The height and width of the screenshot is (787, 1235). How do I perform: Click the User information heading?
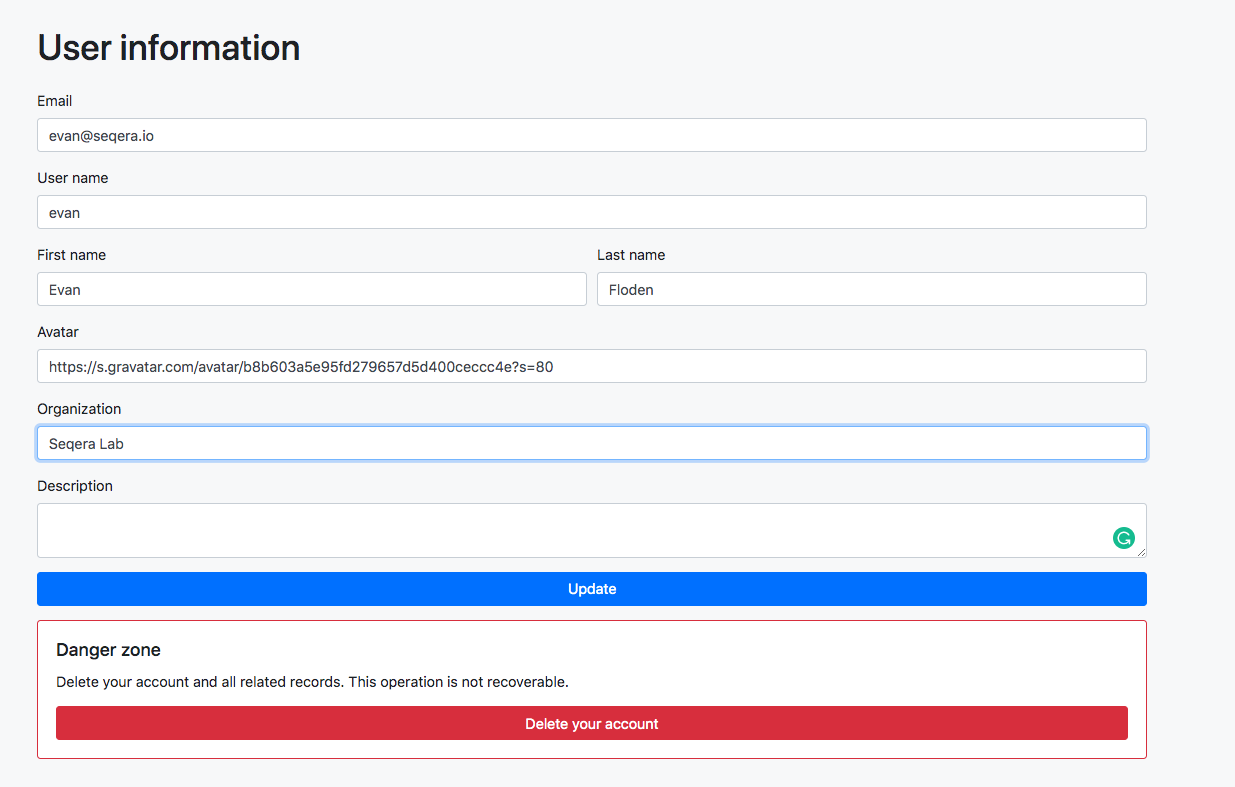click(168, 47)
